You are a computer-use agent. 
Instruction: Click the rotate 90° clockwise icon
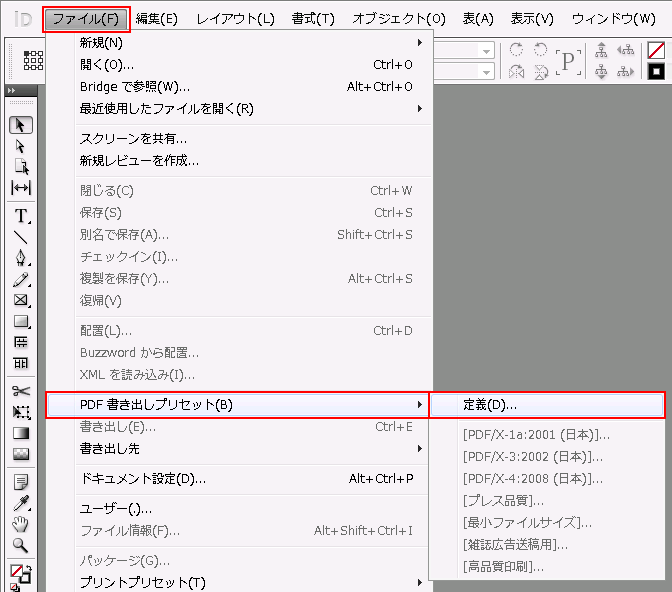tap(516, 50)
